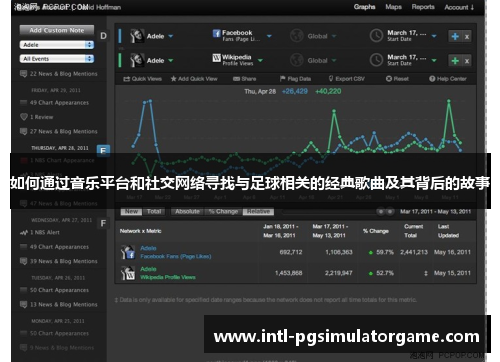Image resolution: width=500 pixels, height=362 pixels.
Task: Open the Help Center
Action: point(448,79)
